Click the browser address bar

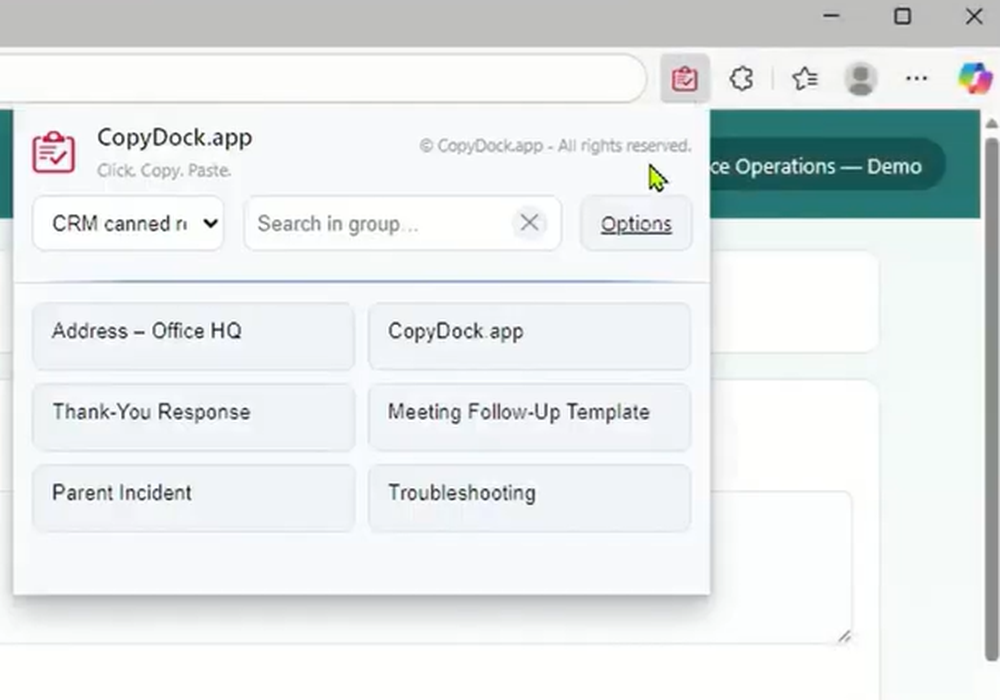tap(330, 78)
